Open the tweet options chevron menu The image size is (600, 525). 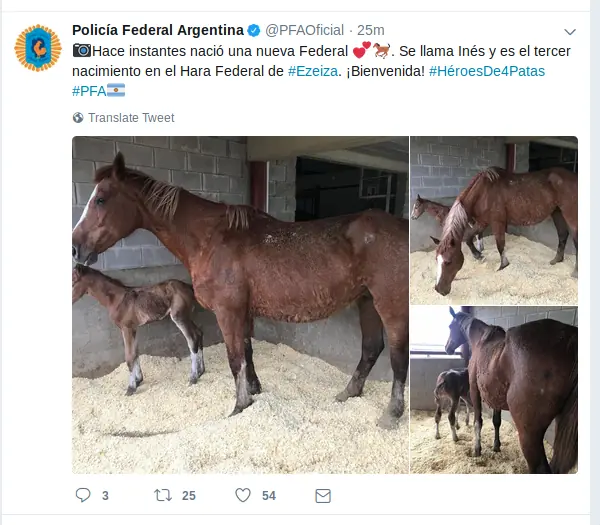pyautogui.click(x=570, y=32)
